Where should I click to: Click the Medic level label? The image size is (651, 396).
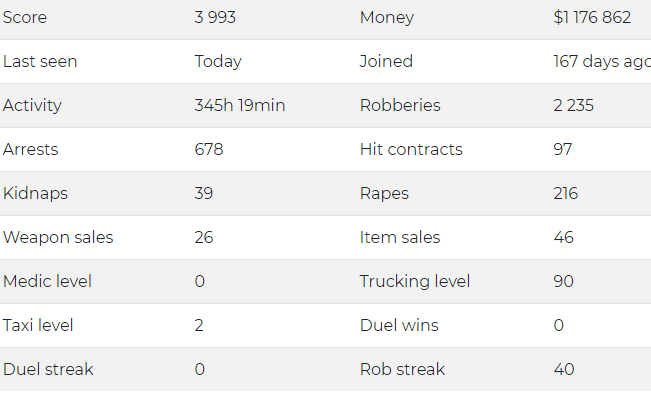47,281
